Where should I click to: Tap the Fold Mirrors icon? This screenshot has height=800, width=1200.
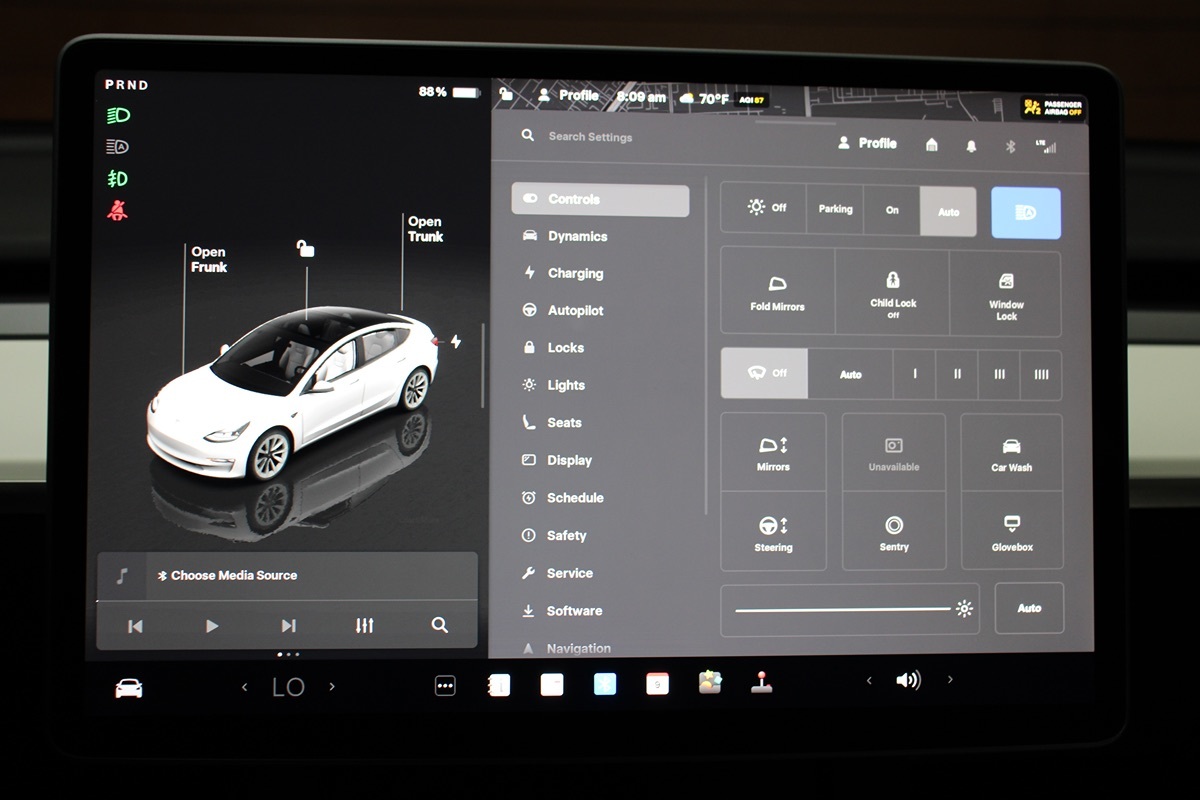coord(777,285)
